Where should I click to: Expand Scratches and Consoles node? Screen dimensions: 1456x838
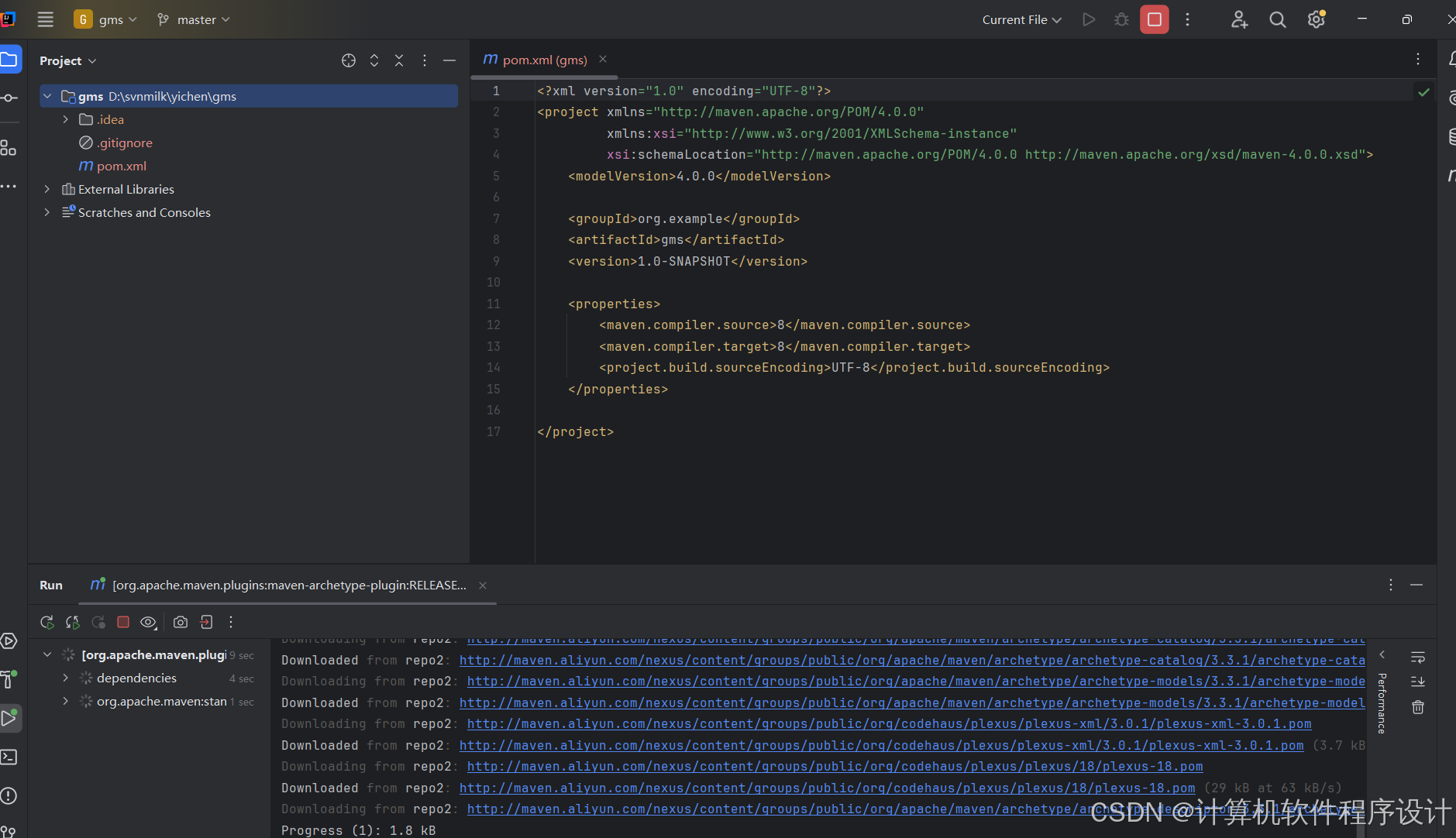47,212
